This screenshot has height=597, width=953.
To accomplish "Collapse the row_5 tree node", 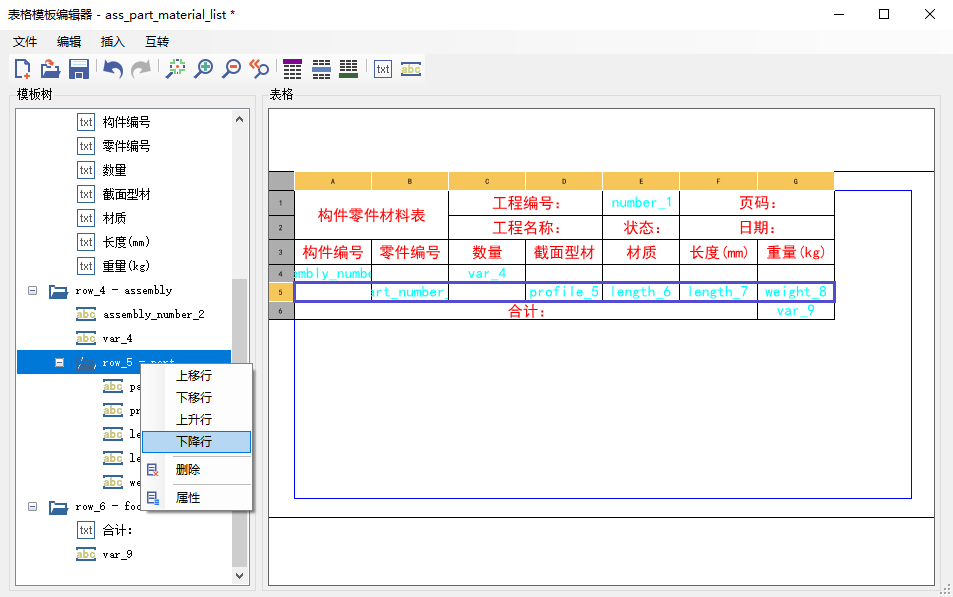I will (x=60, y=362).
